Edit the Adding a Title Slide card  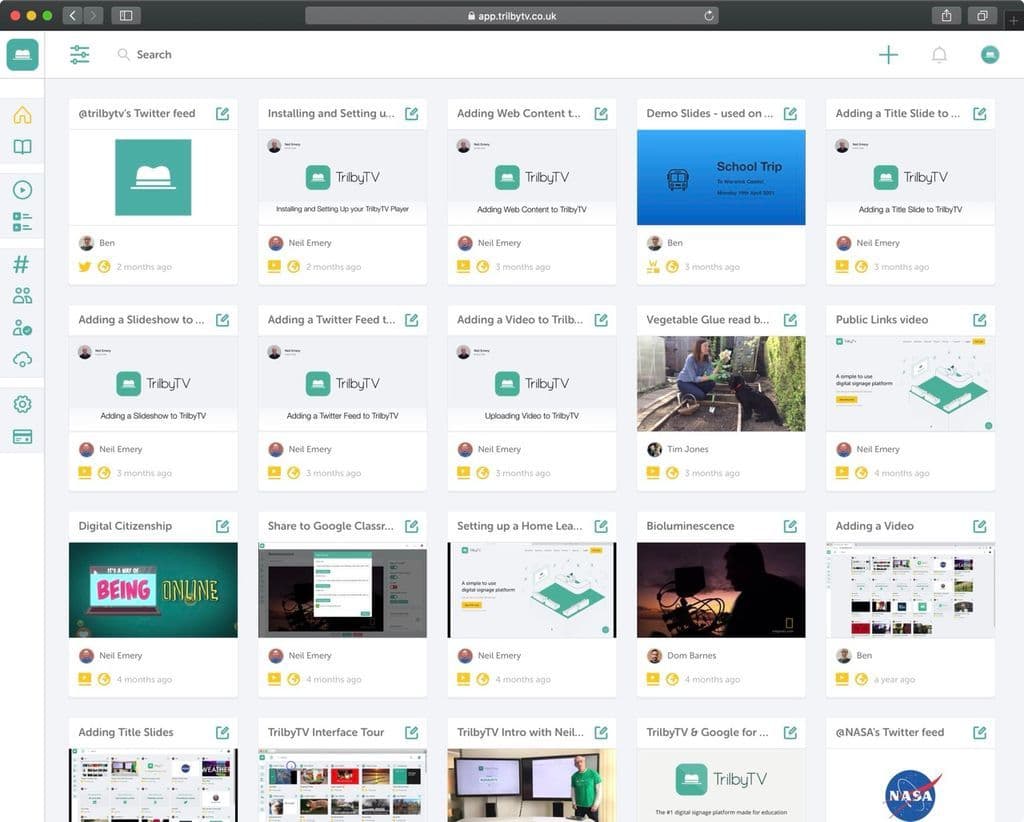coord(980,114)
